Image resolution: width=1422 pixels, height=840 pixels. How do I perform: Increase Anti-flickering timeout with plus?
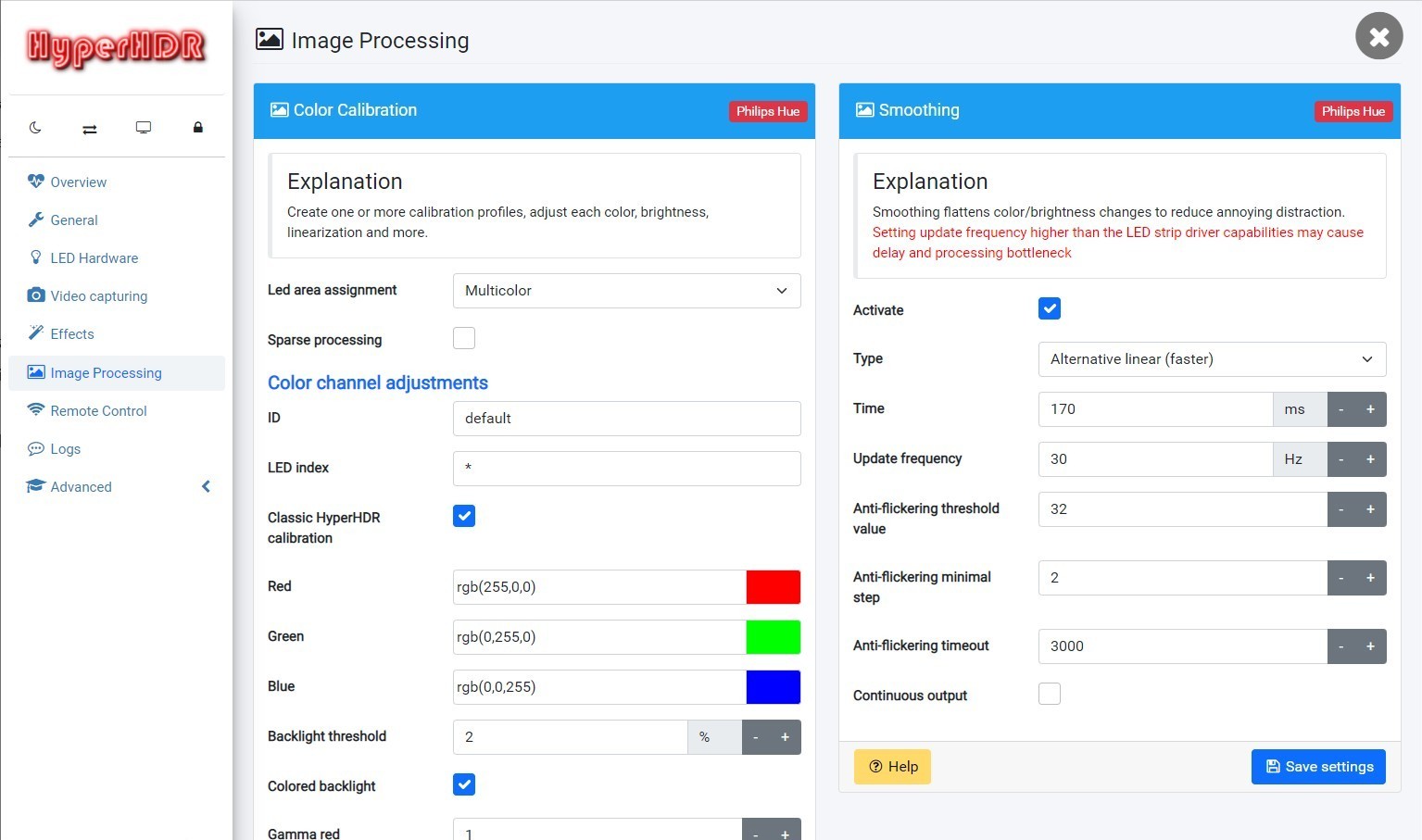(1371, 646)
